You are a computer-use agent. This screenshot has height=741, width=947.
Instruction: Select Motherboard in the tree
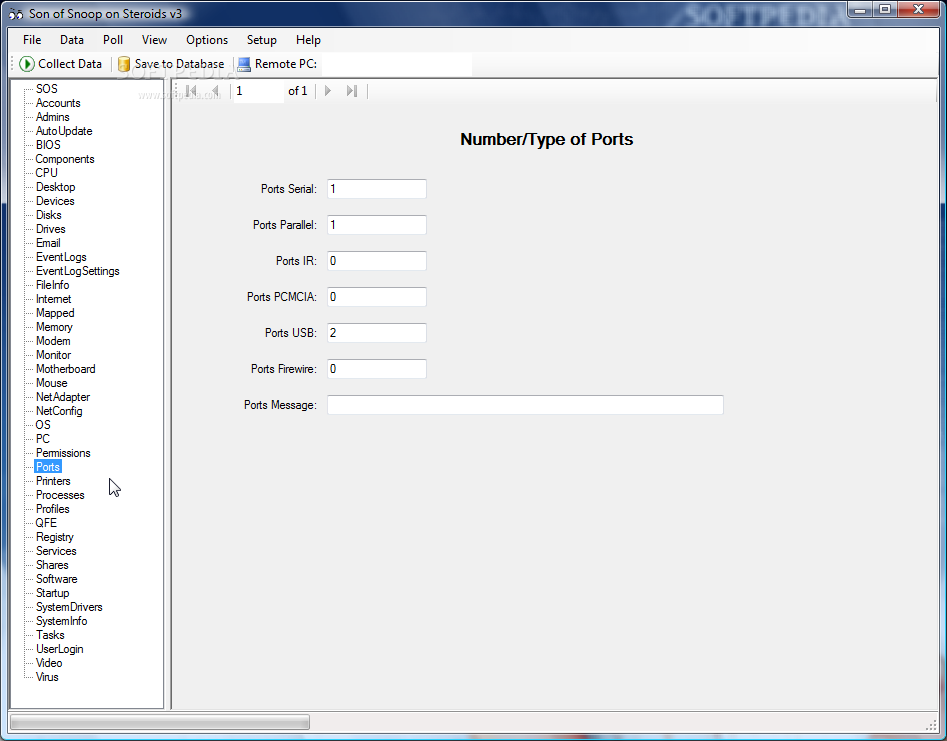(x=66, y=369)
